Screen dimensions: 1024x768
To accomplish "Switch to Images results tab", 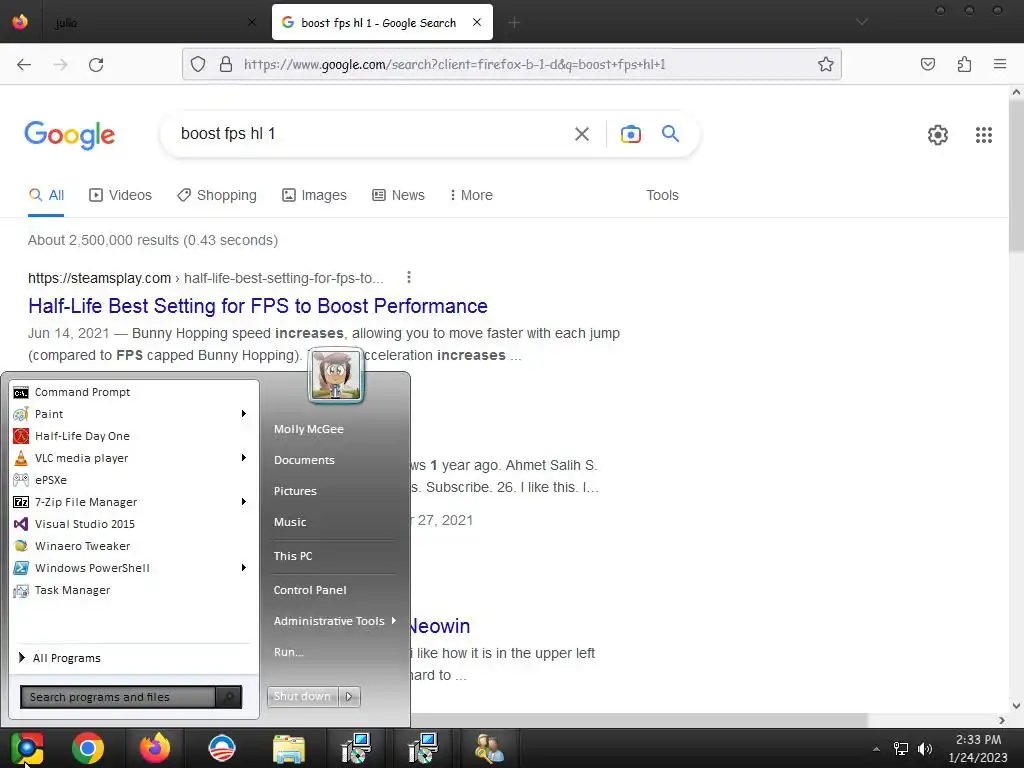I will pyautogui.click(x=314, y=195).
